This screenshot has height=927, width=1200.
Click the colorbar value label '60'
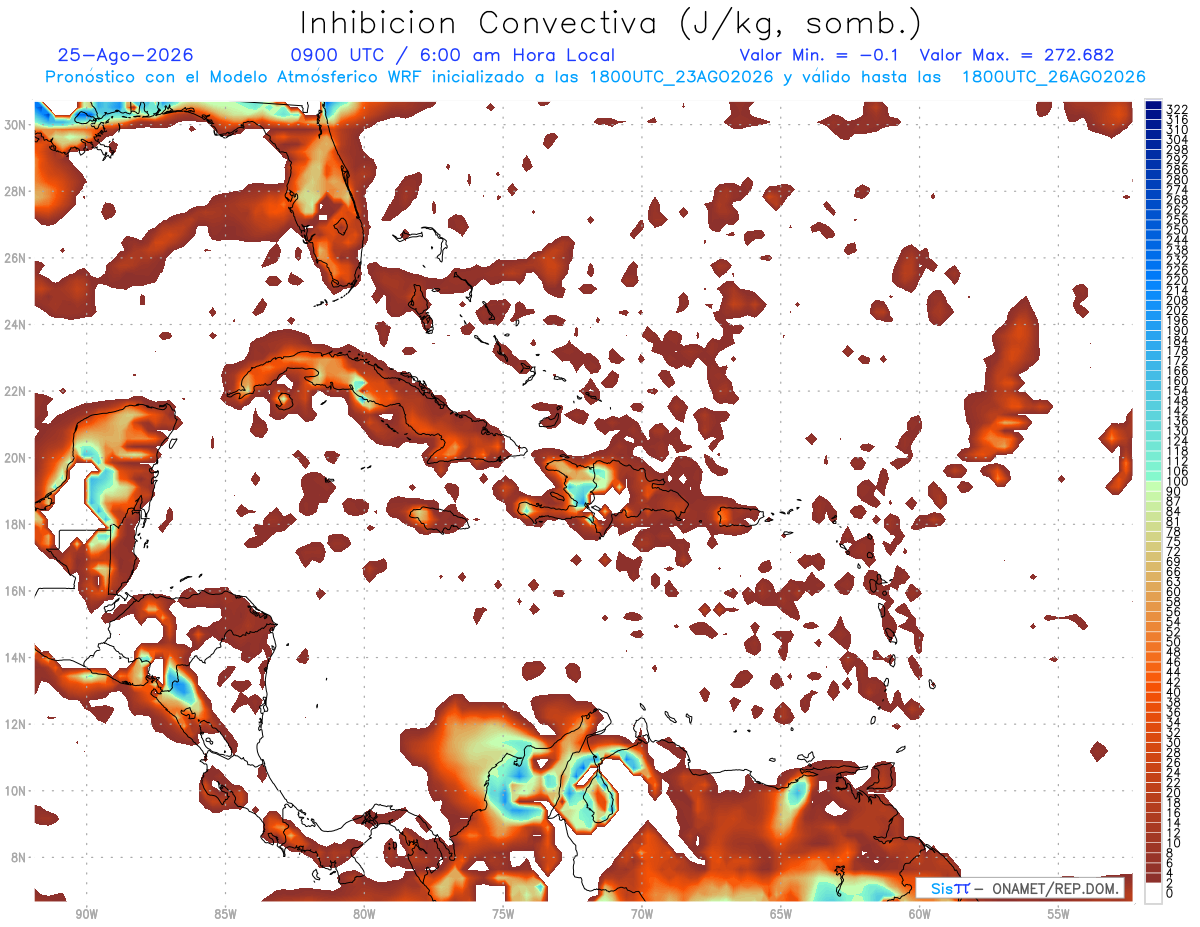1174,592
